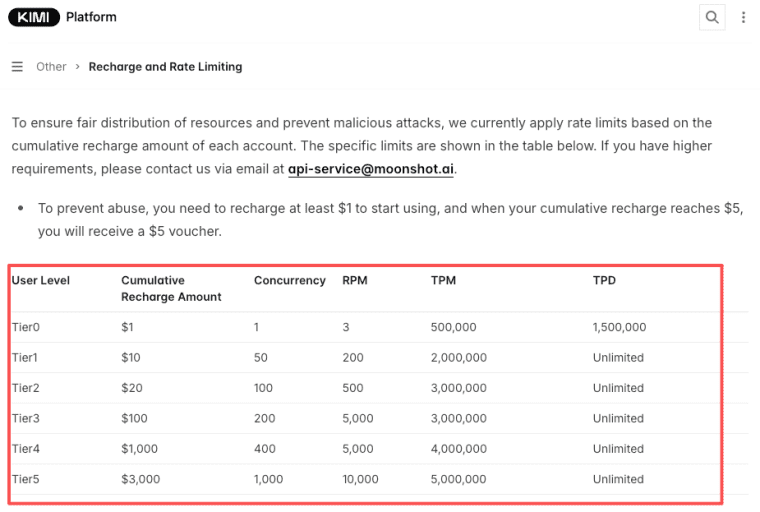
Task: Click the $10 recharge amount cell
Action: coord(131,358)
